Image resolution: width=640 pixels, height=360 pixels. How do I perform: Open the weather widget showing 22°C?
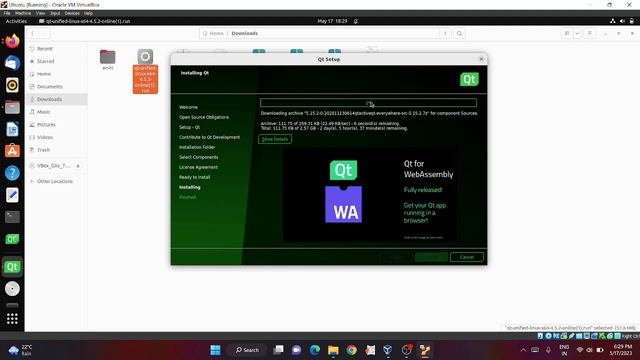[x=20, y=350]
